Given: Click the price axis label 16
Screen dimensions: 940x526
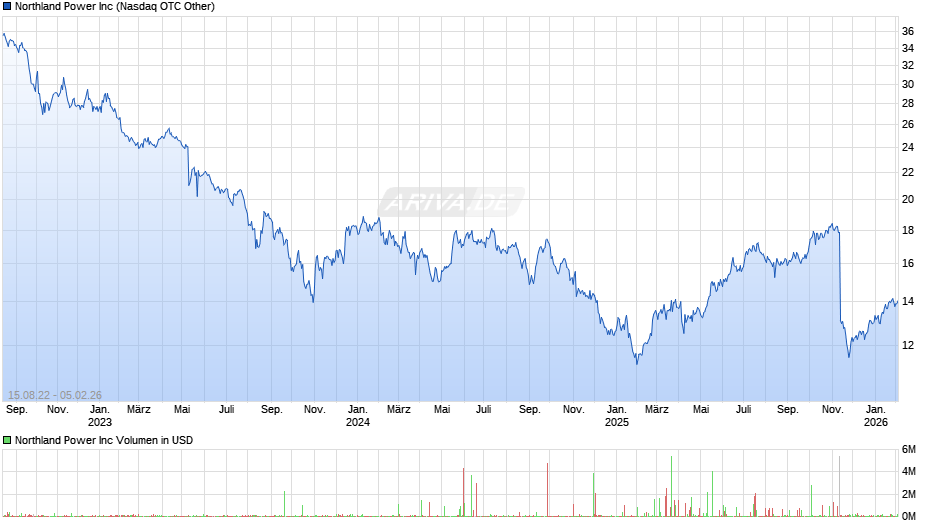Looking at the screenshot, I should coord(908,263).
